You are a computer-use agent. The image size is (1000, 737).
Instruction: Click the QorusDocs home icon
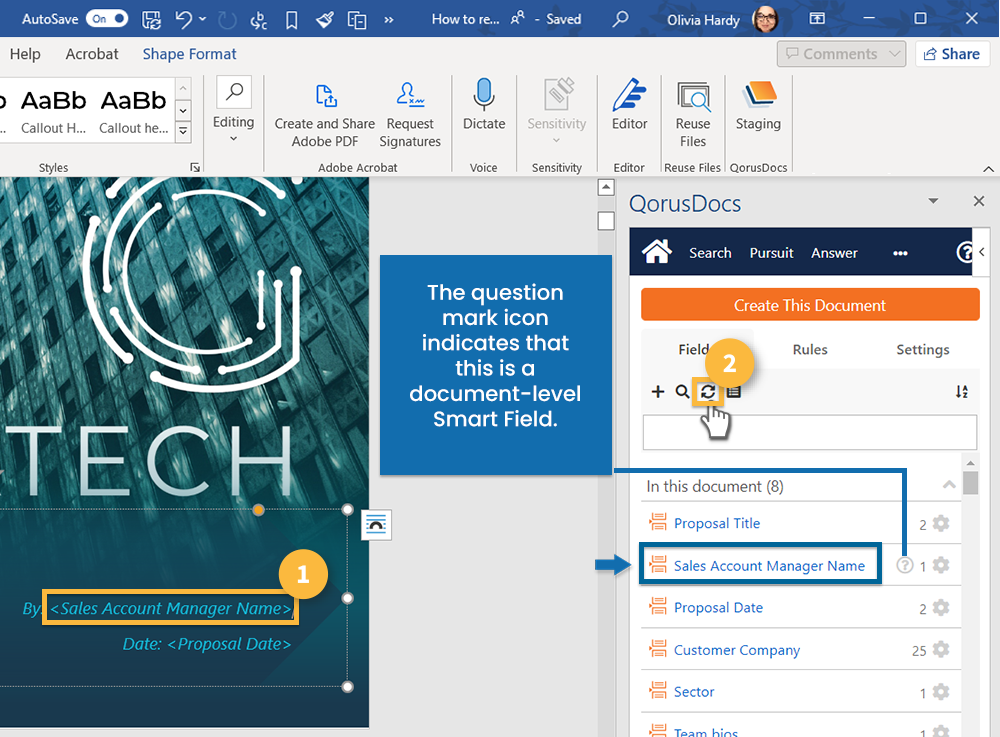click(x=658, y=253)
